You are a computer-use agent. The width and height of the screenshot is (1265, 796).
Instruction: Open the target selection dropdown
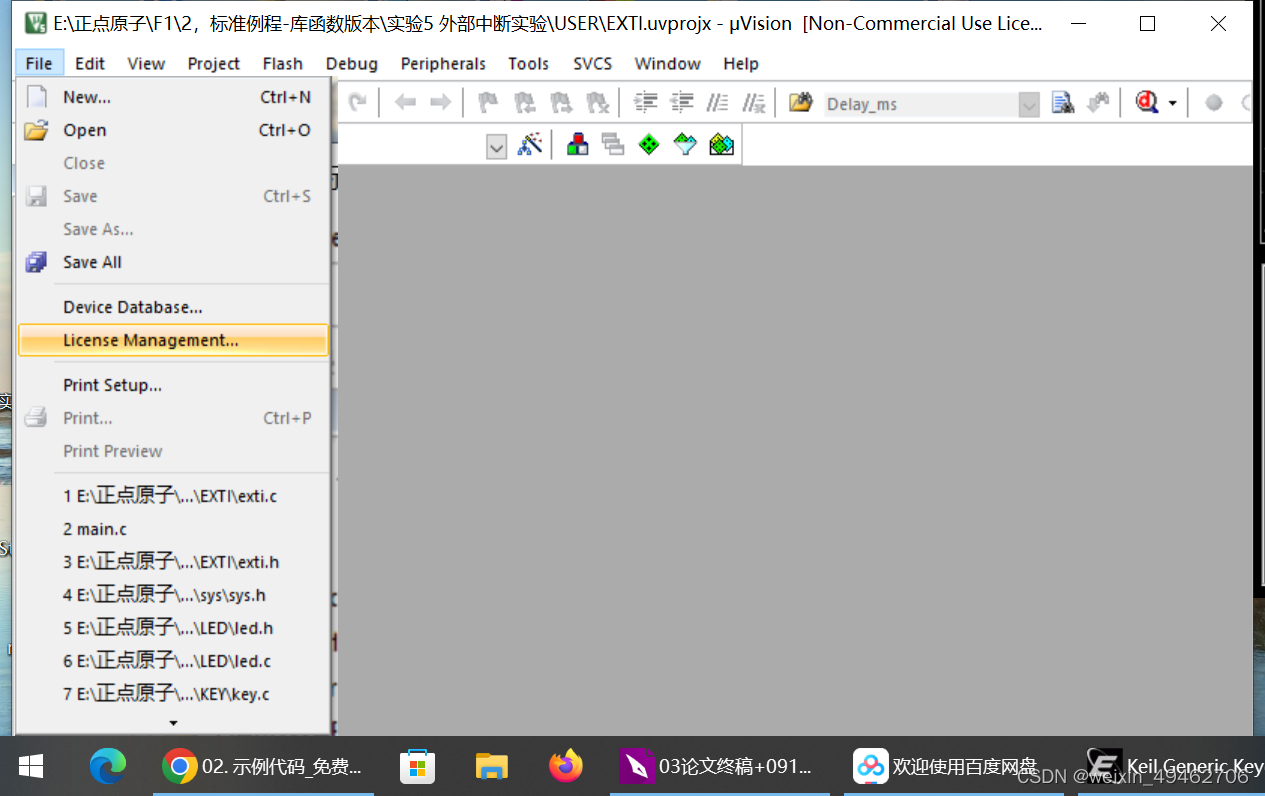coord(497,146)
